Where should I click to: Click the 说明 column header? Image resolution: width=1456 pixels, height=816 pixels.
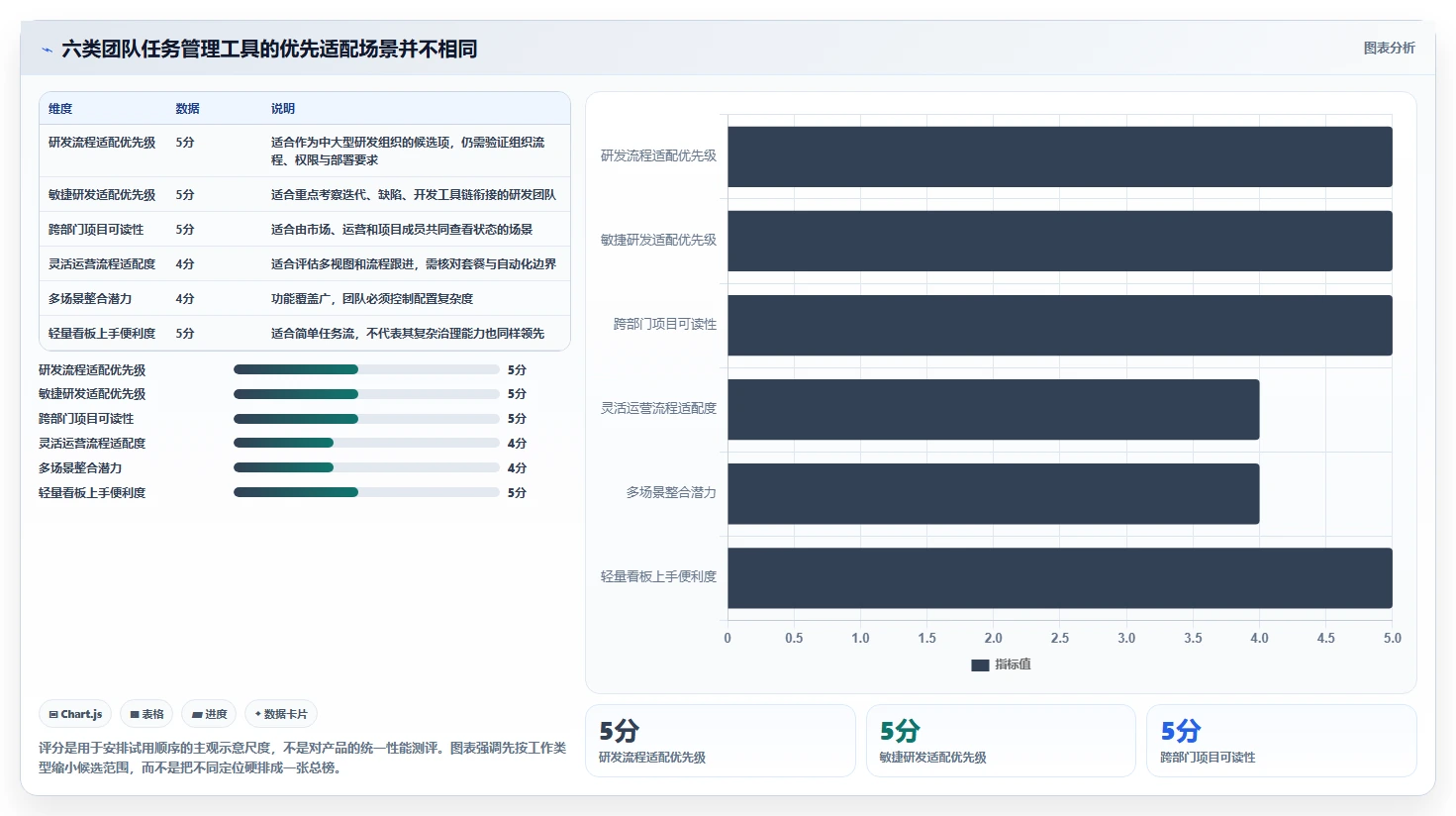coord(283,109)
